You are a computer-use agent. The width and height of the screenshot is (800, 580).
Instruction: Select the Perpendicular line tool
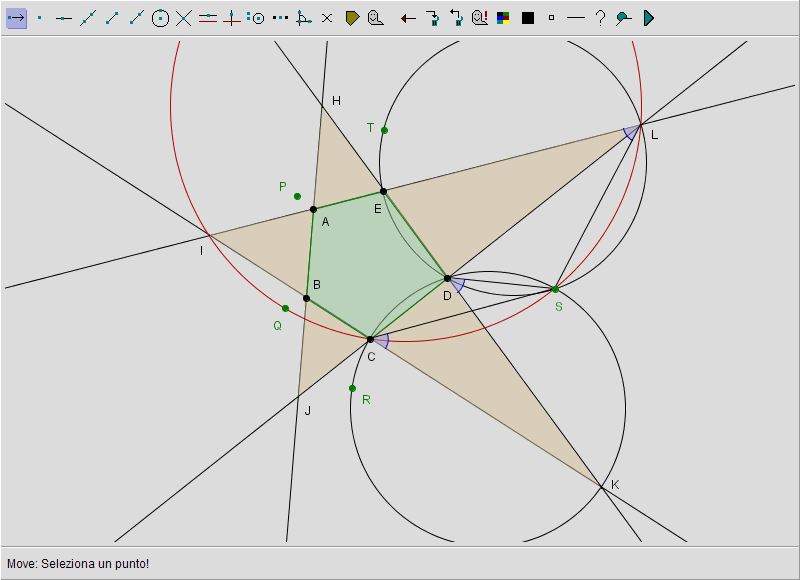(x=232, y=18)
